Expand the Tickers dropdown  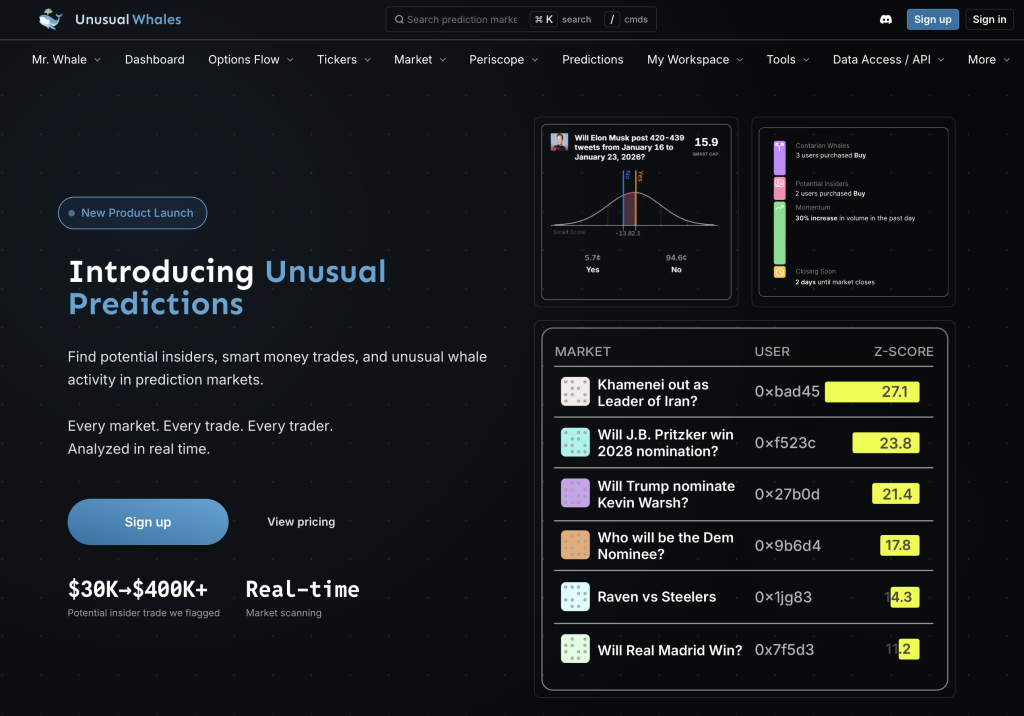(344, 59)
